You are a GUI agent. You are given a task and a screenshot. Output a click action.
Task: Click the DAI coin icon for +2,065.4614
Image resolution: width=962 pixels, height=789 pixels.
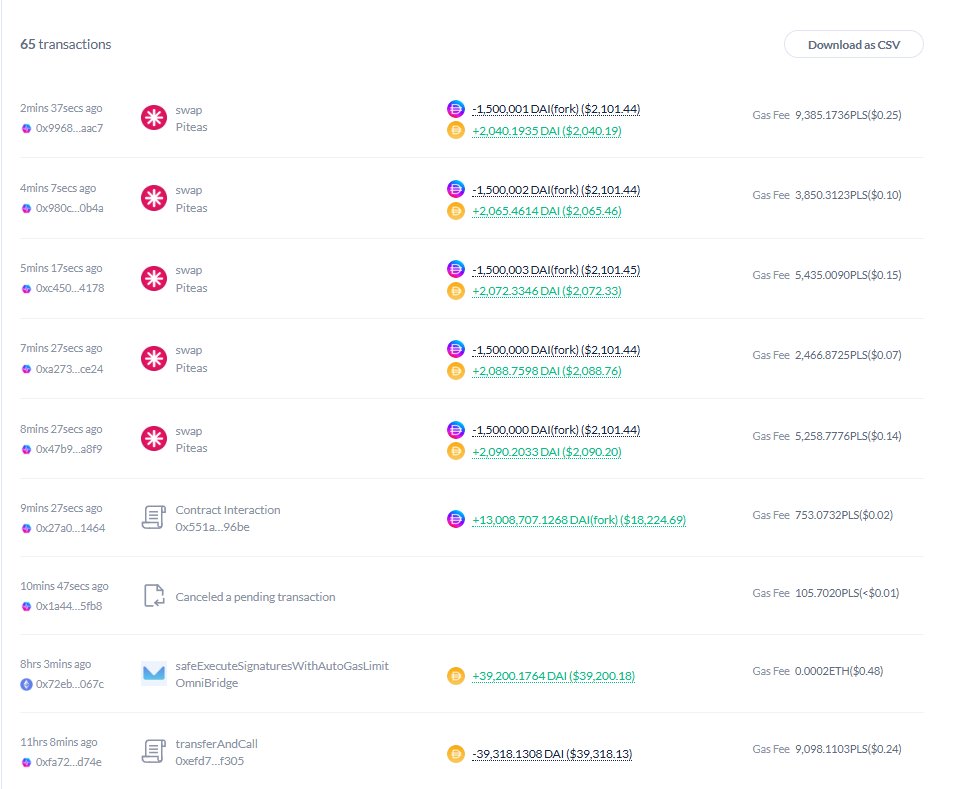tap(455, 211)
